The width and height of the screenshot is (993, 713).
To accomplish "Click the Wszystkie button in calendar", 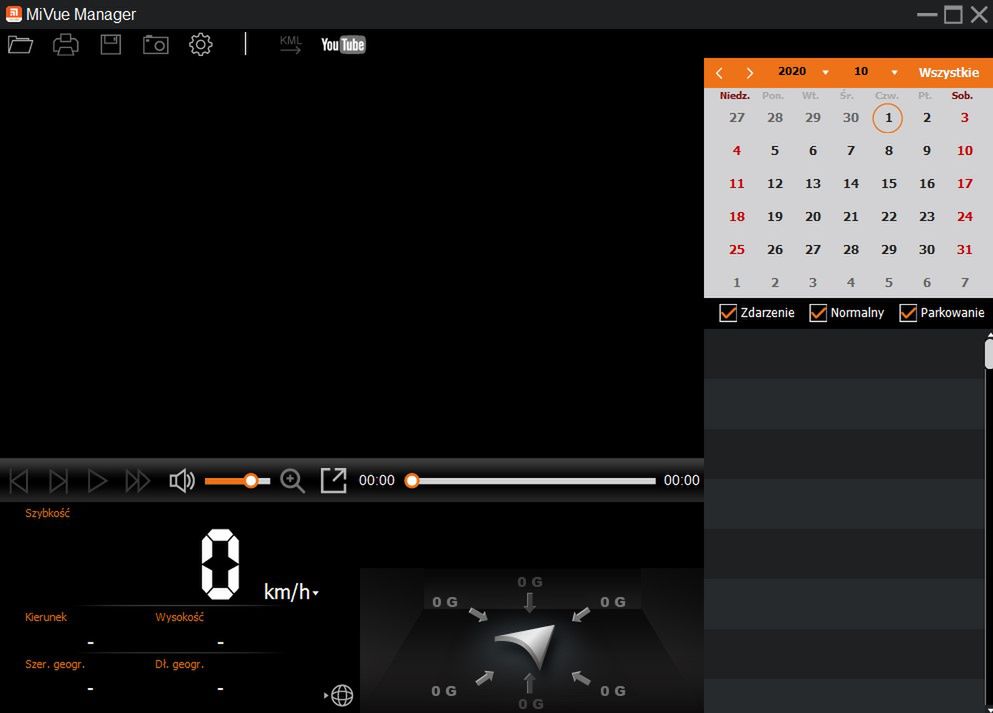I will coord(949,73).
